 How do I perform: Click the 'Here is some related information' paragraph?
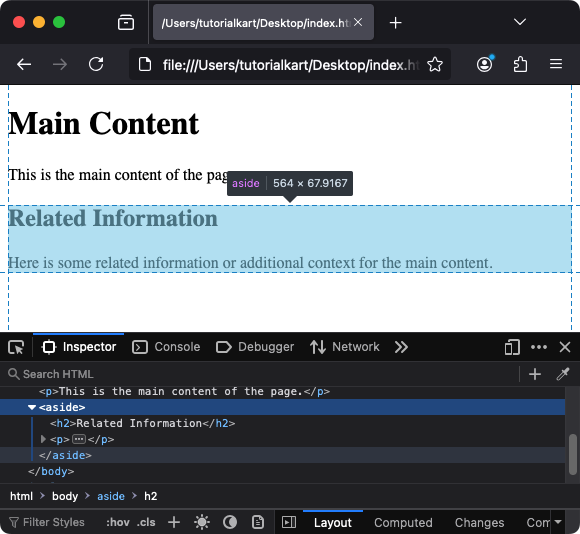coord(250,263)
